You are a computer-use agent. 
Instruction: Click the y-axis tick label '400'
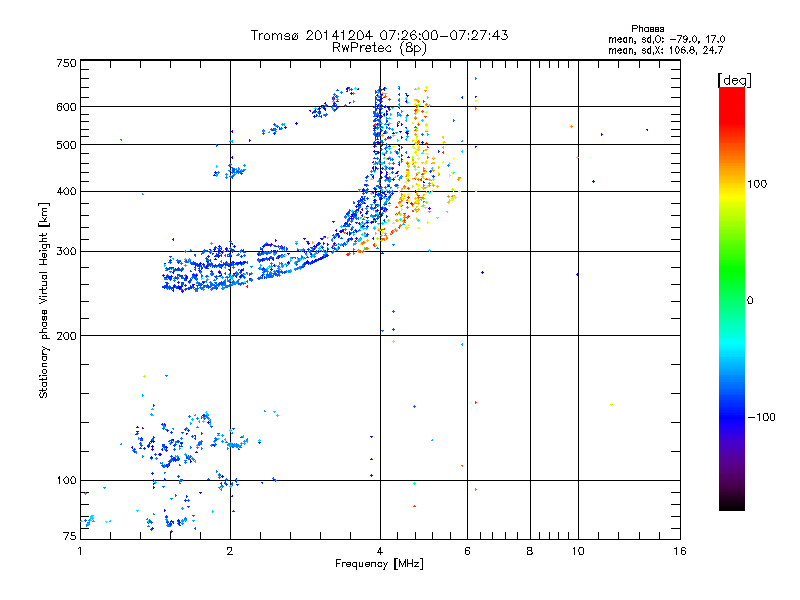[66, 192]
